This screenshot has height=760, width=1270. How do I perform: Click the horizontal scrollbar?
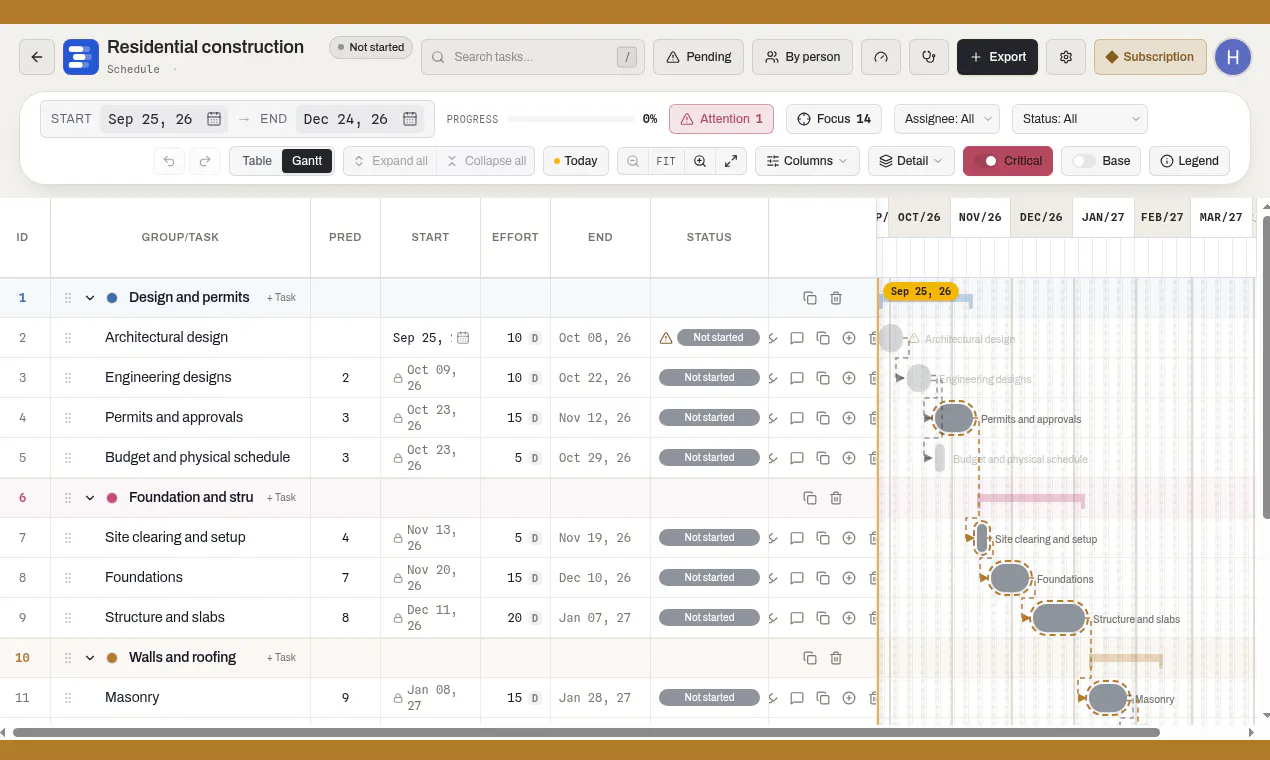point(586,733)
